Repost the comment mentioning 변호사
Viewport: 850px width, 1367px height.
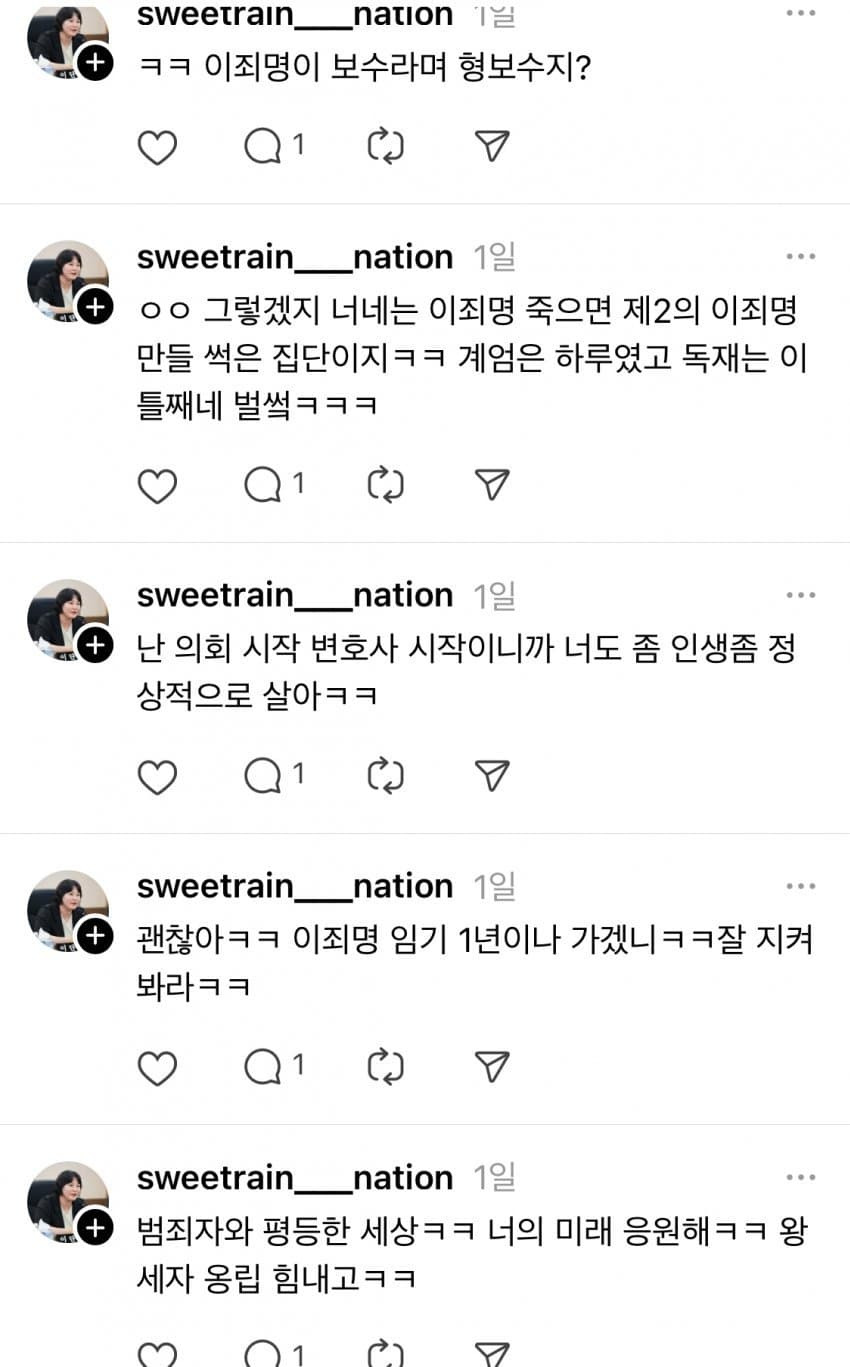pyautogui.click(x=385, y=776)
